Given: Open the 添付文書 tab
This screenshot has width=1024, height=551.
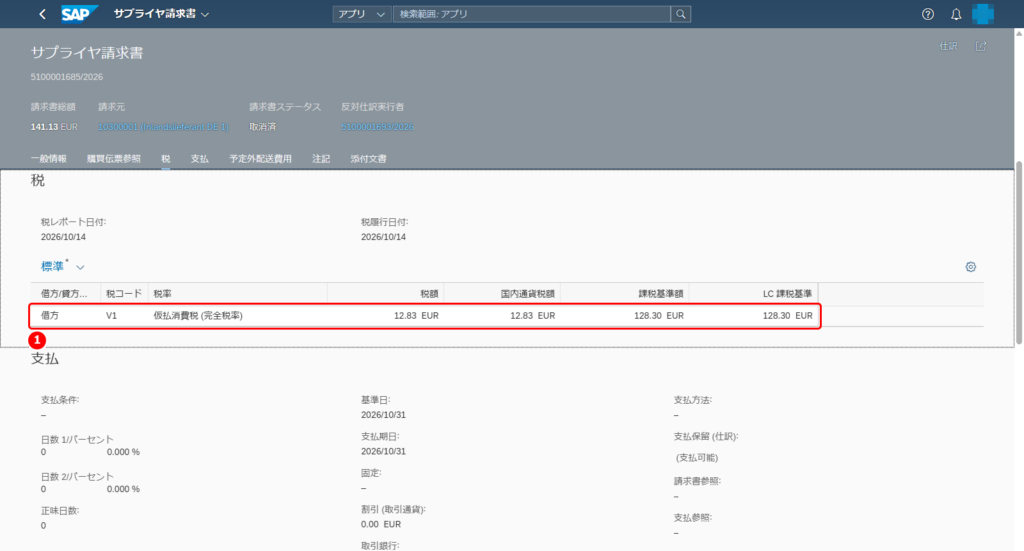Looking at the screenshot, I should (x=368, y=159).
